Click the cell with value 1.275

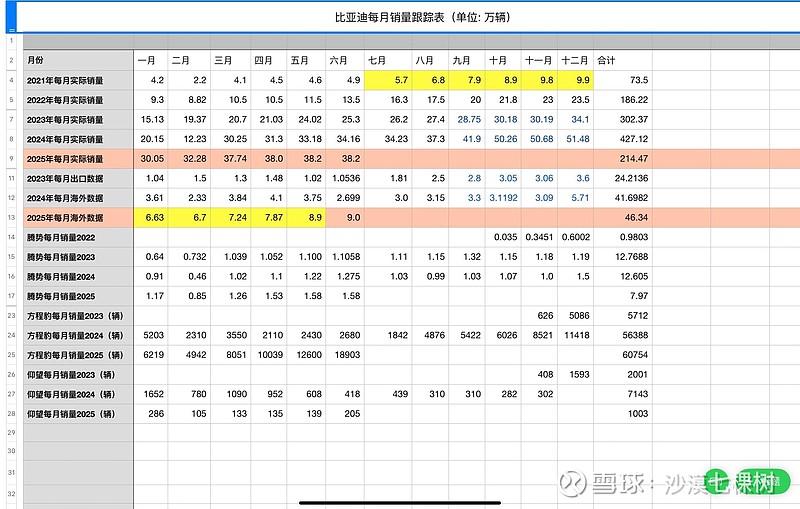point(345,276)
